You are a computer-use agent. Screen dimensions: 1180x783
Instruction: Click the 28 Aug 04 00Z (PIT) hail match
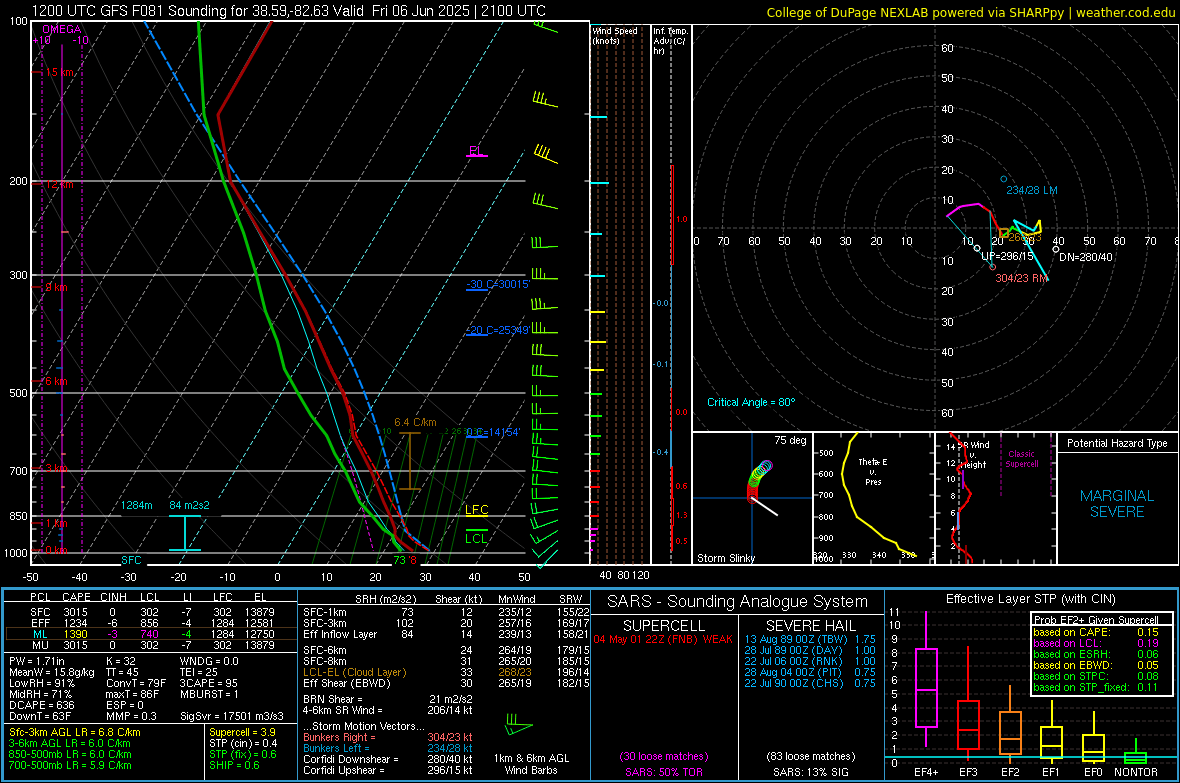[810, 672]
